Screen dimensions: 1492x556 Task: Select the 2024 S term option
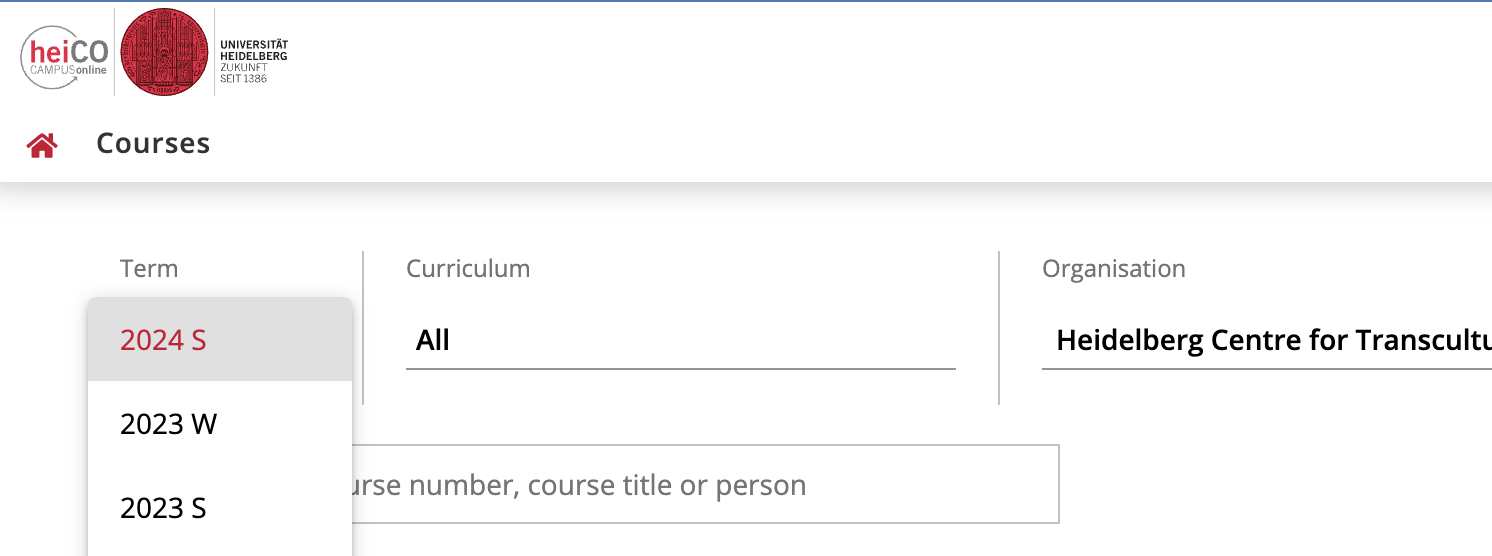click(220, 340)
